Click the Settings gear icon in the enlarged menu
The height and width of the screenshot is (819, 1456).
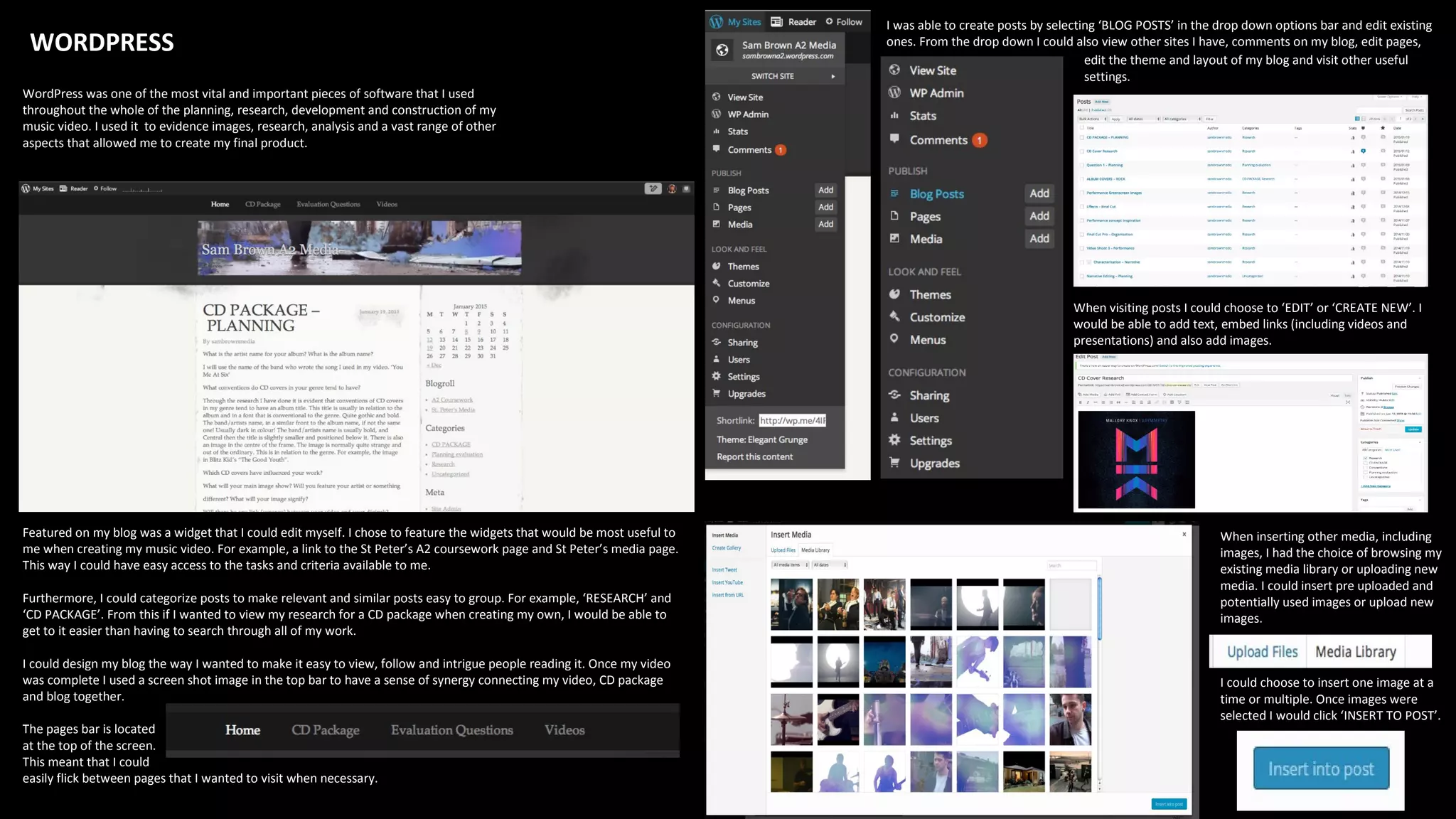[x=894, y=439]
